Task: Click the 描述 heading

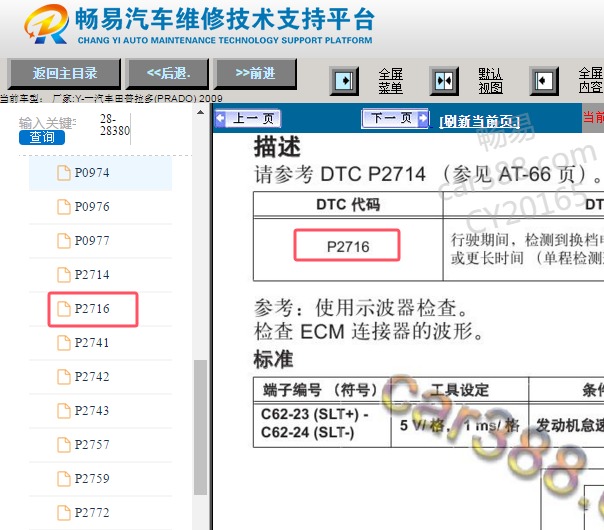Action: (x=277, y=147)
